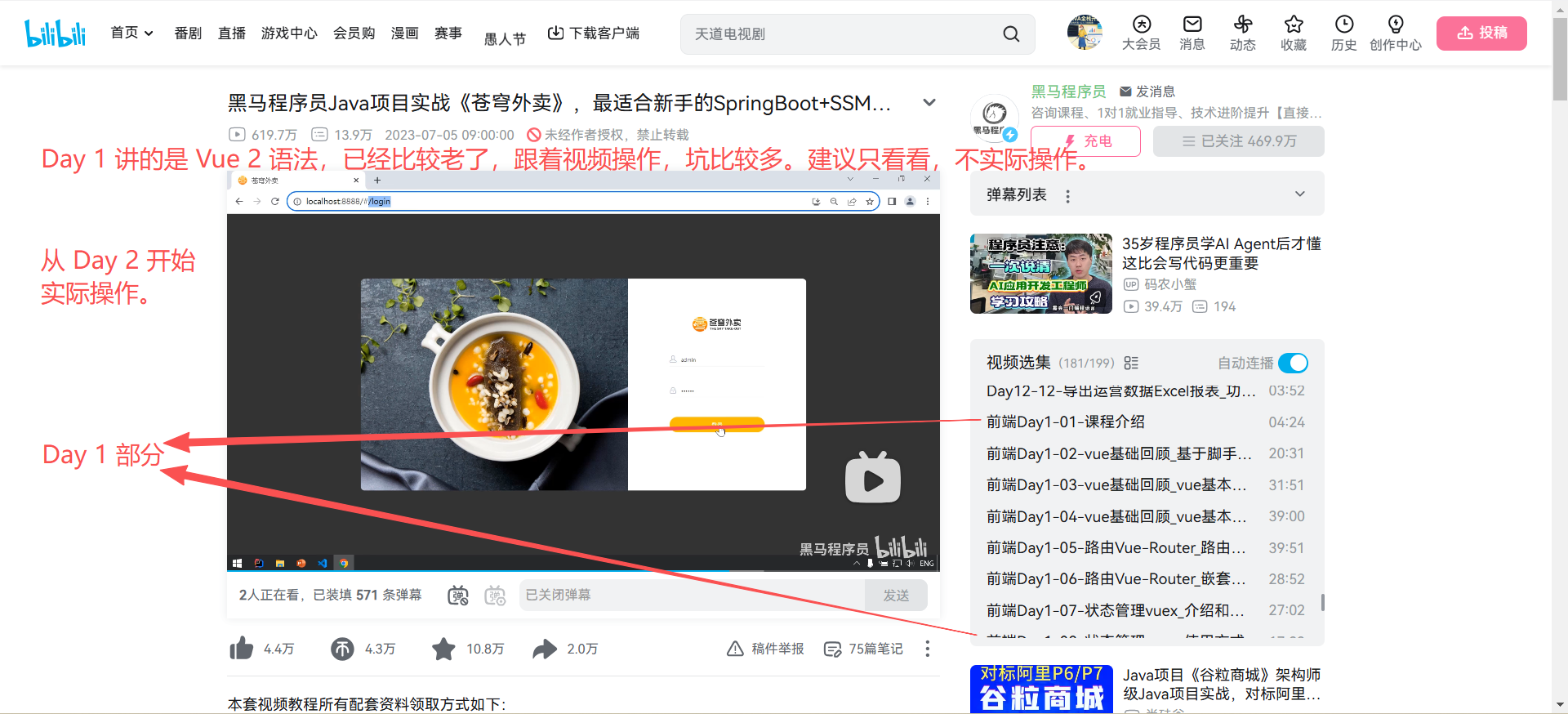Open the 码农小蟹 uploader link
The height and width of the screenshot is (714, 1568).
tap(1169, 284)
